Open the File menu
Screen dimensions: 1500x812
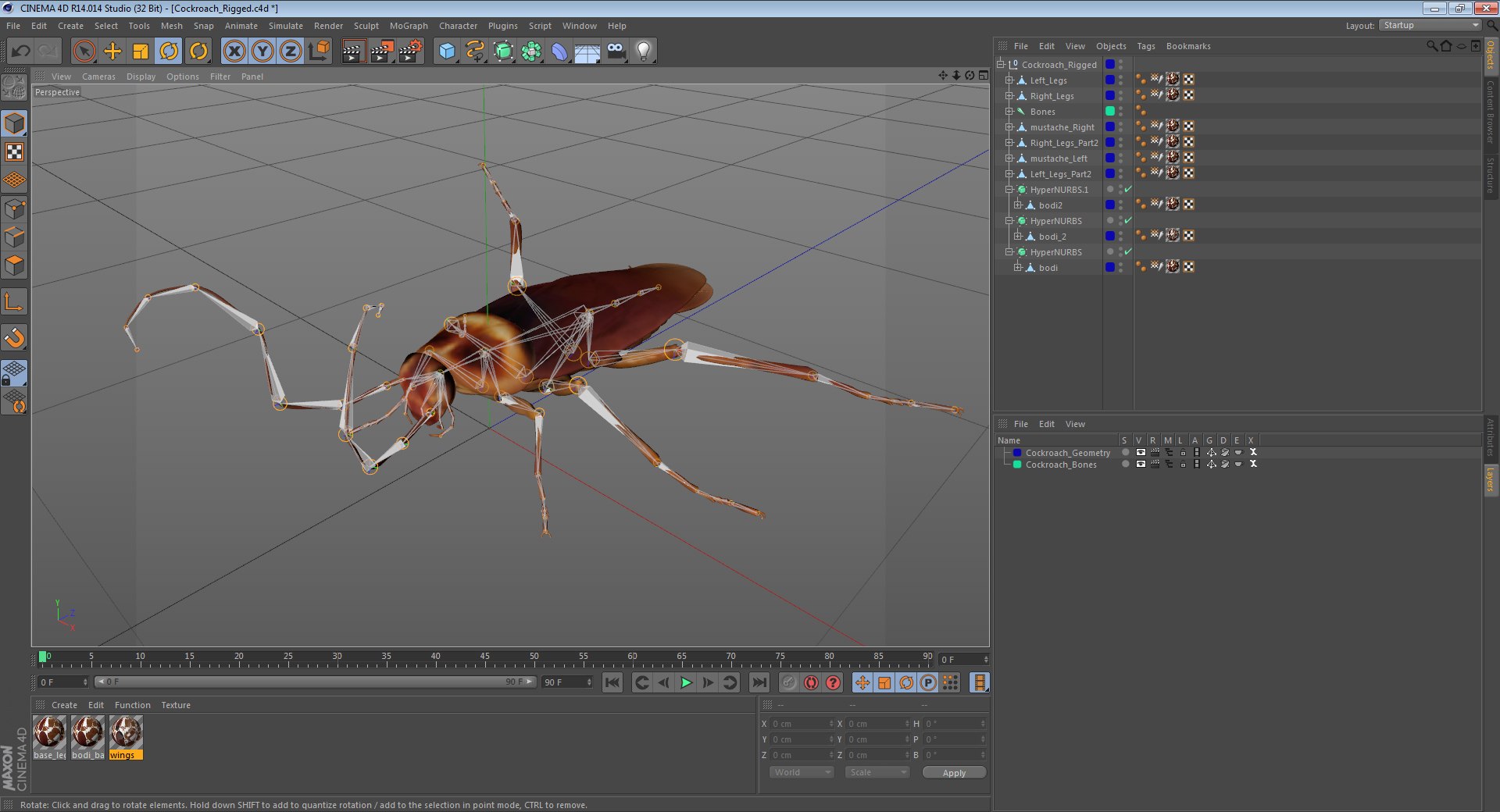coord(13,26)
